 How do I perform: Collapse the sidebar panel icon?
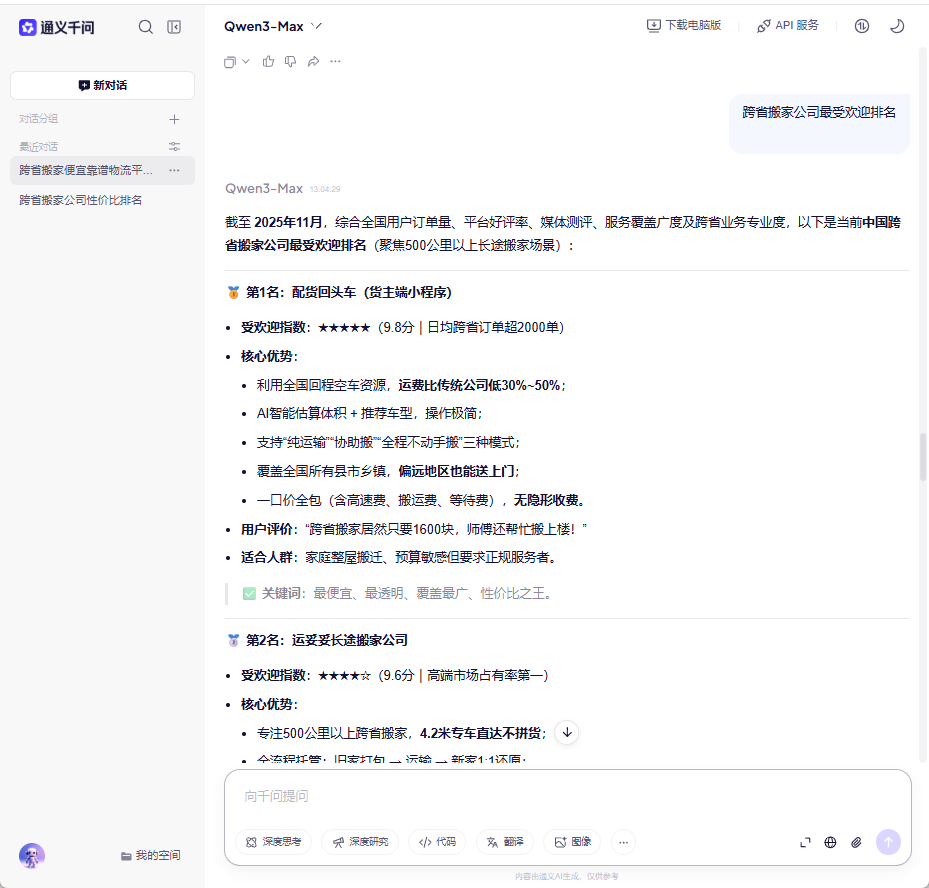(174, 27)
